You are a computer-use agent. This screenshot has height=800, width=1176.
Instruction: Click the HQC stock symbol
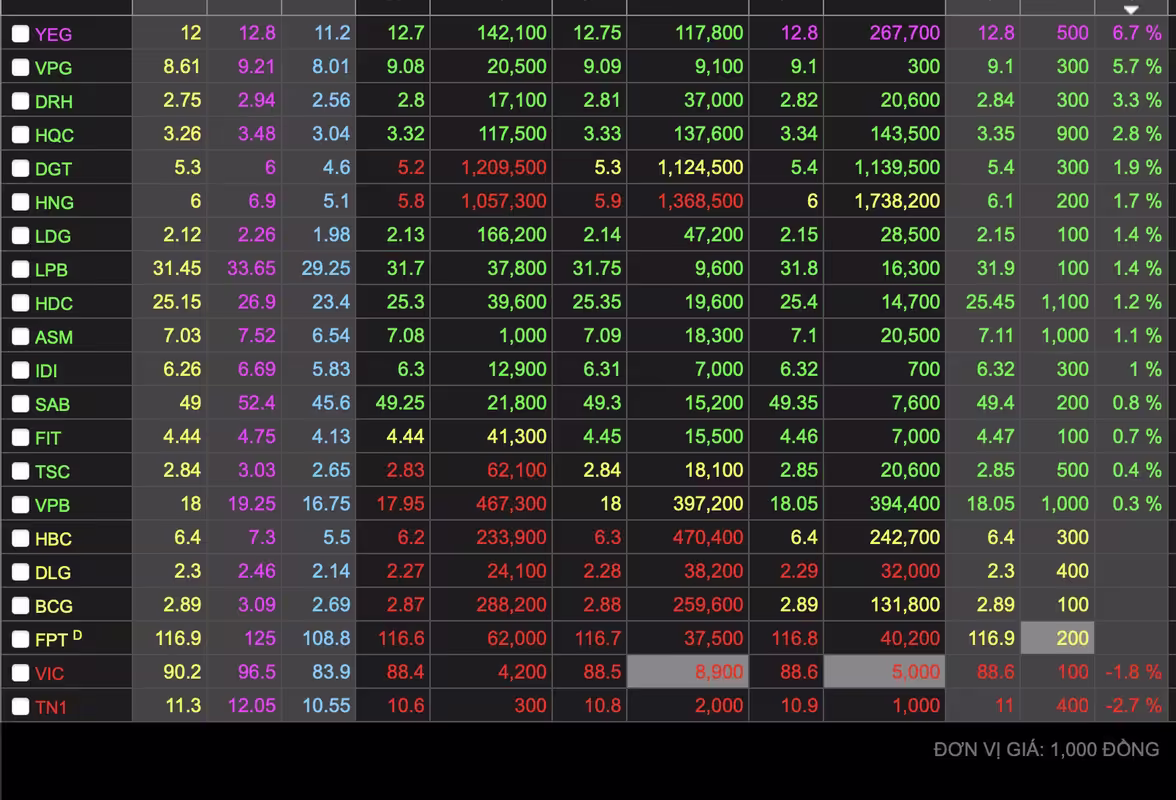point(54,136)
